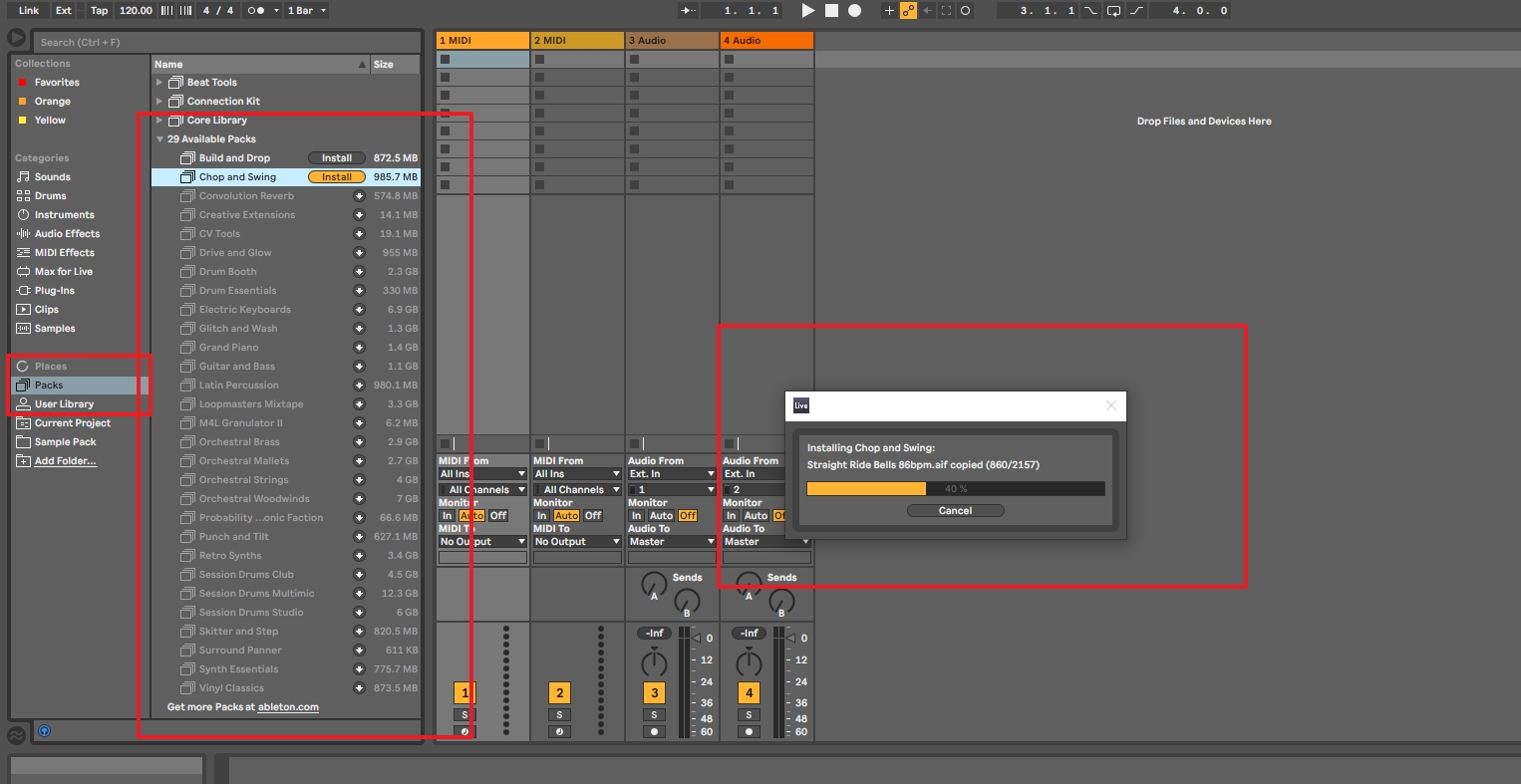Select the 4 Audio track header
The width and height of the screenshot is (1521, 784).
(767, 40)
